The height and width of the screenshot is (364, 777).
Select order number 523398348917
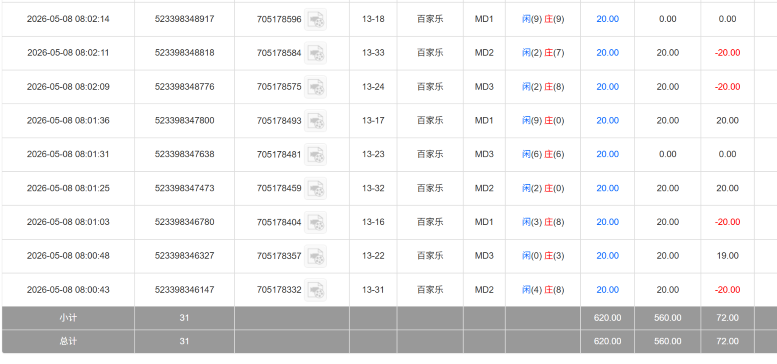(184, 19)
